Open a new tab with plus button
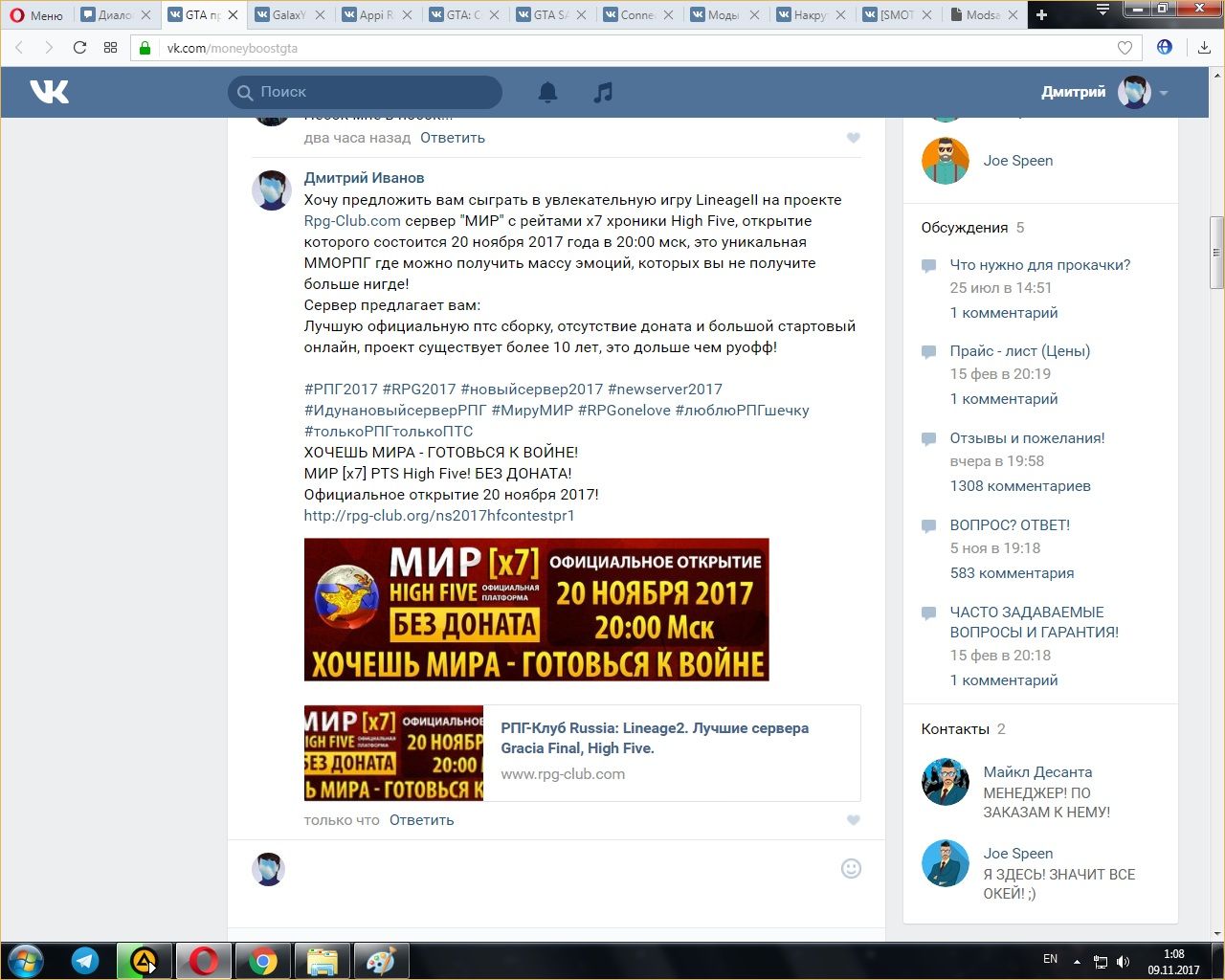The width and height of the screenshot is (1225, 980). pos(1042,15)
